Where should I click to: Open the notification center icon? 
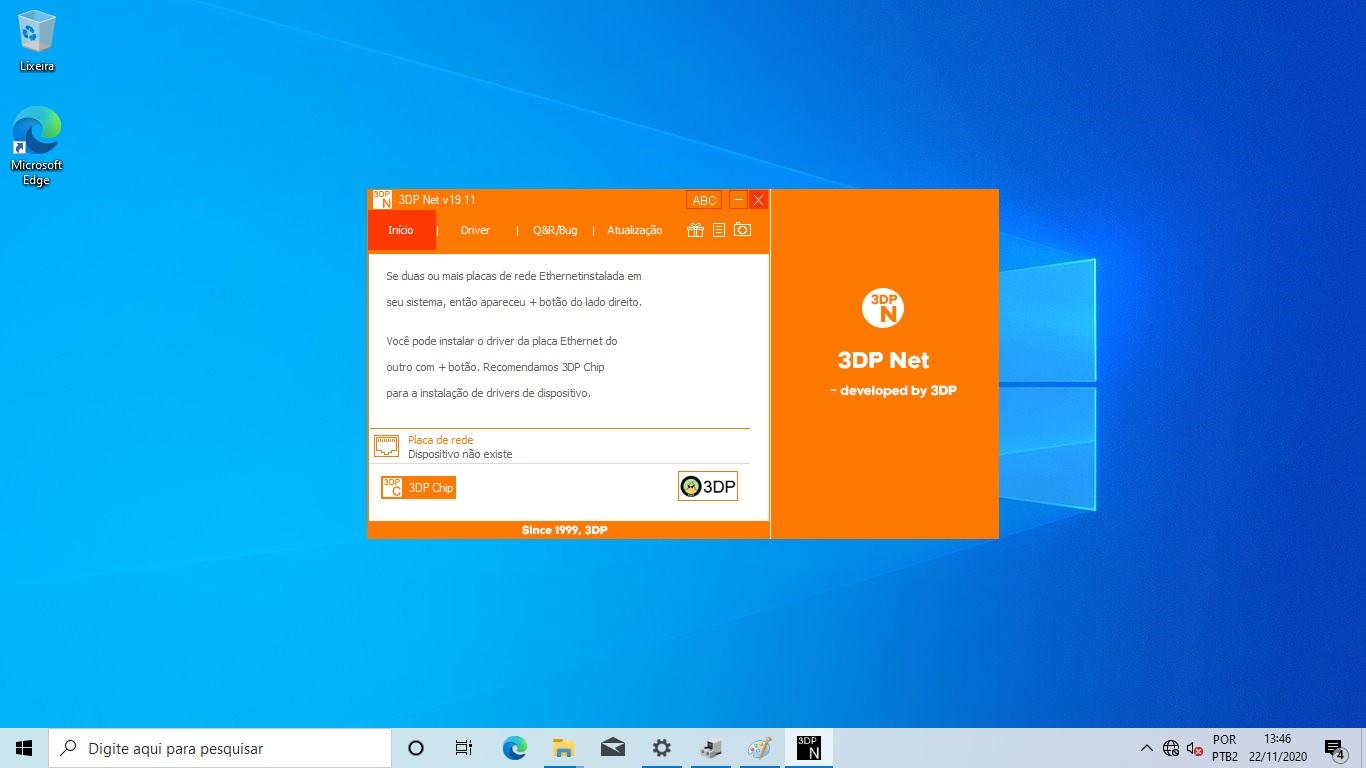(1335, 748)
